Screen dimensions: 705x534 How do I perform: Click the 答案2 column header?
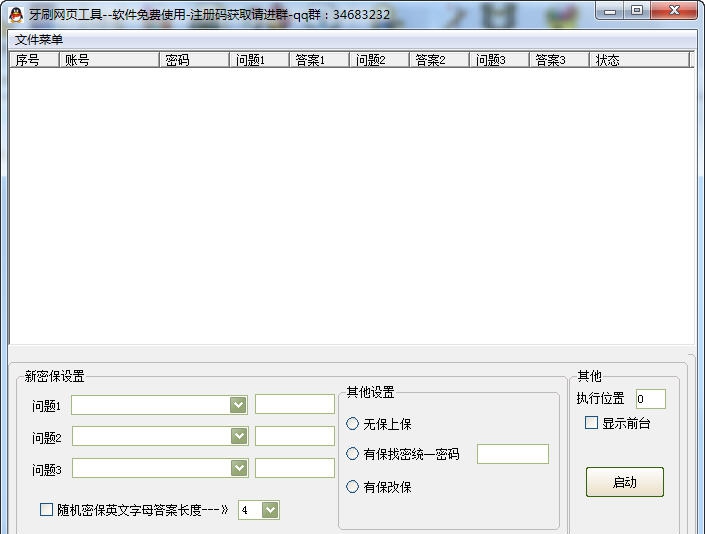[x=439, y=60]
